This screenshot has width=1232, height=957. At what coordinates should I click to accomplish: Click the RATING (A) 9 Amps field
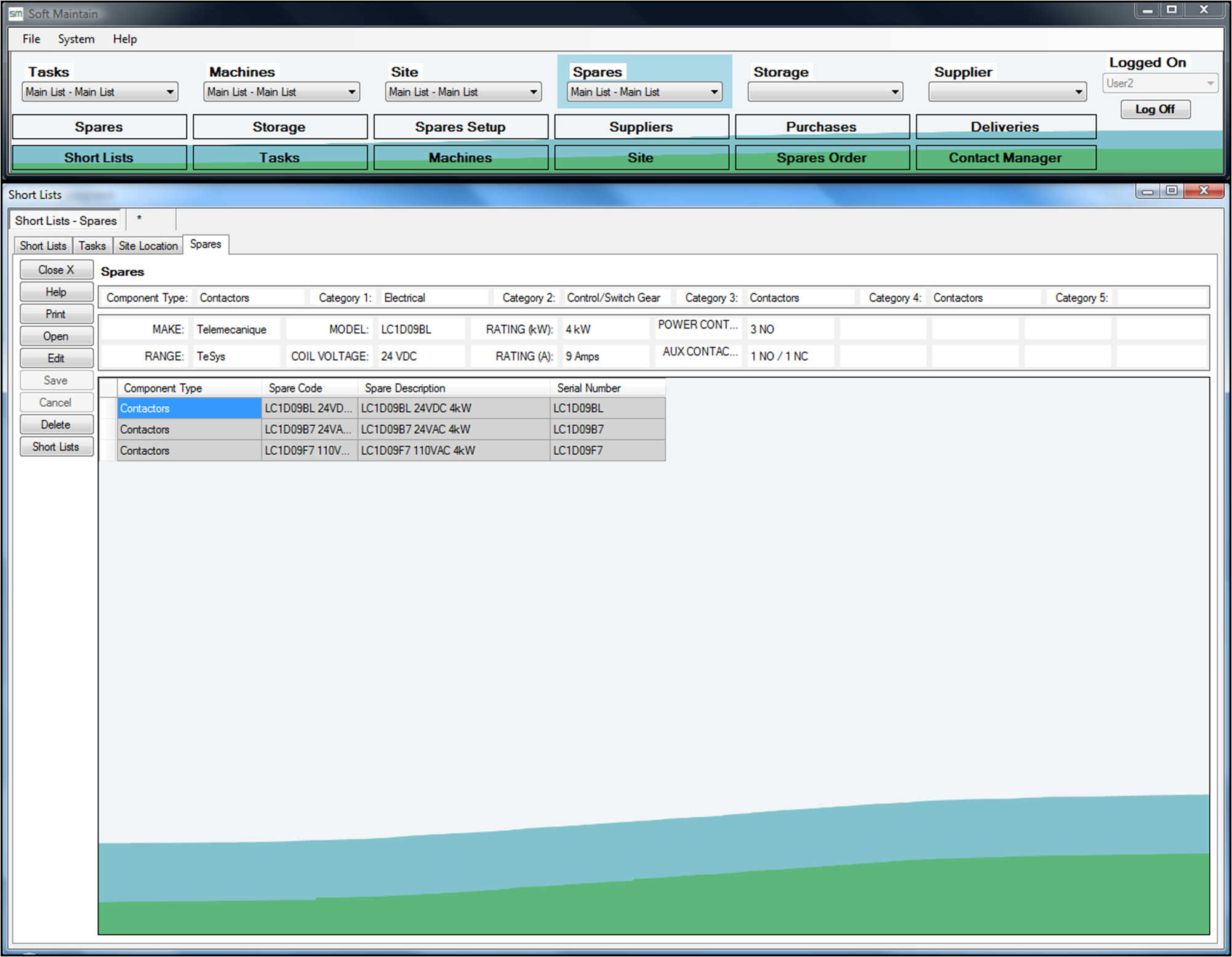click(x=606, y=356)
